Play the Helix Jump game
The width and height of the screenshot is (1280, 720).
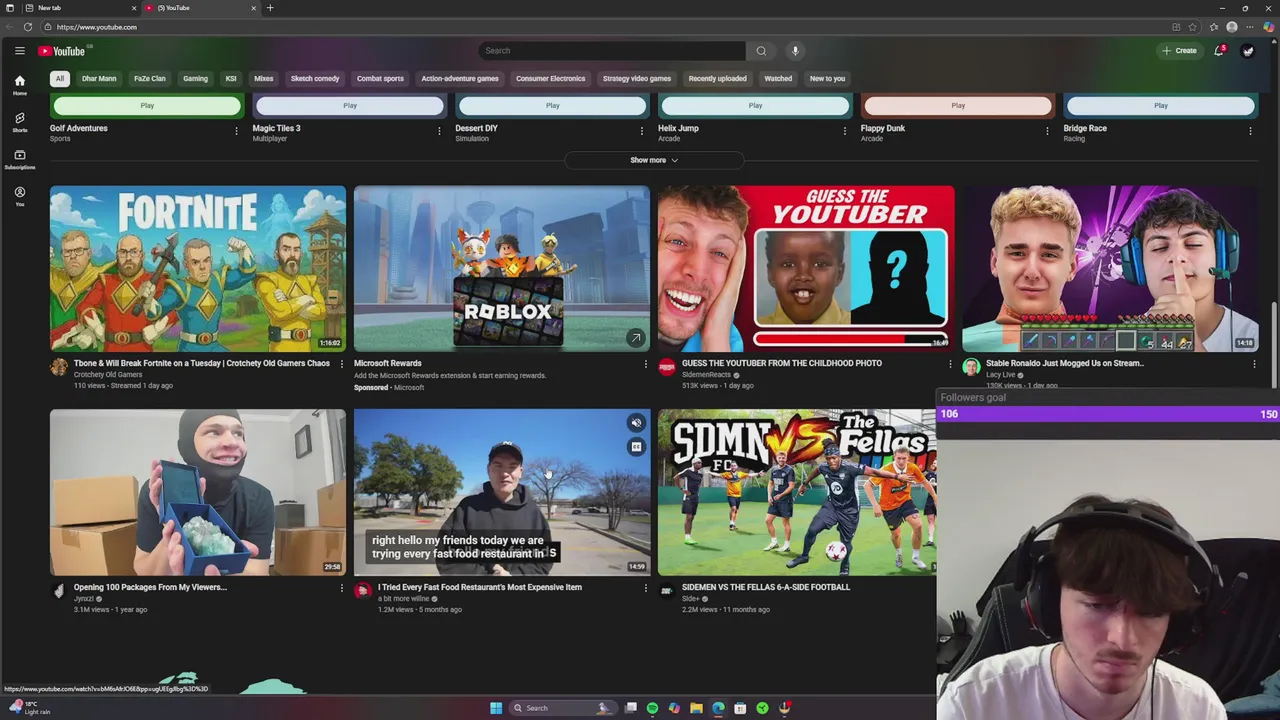tap(755, 106)
